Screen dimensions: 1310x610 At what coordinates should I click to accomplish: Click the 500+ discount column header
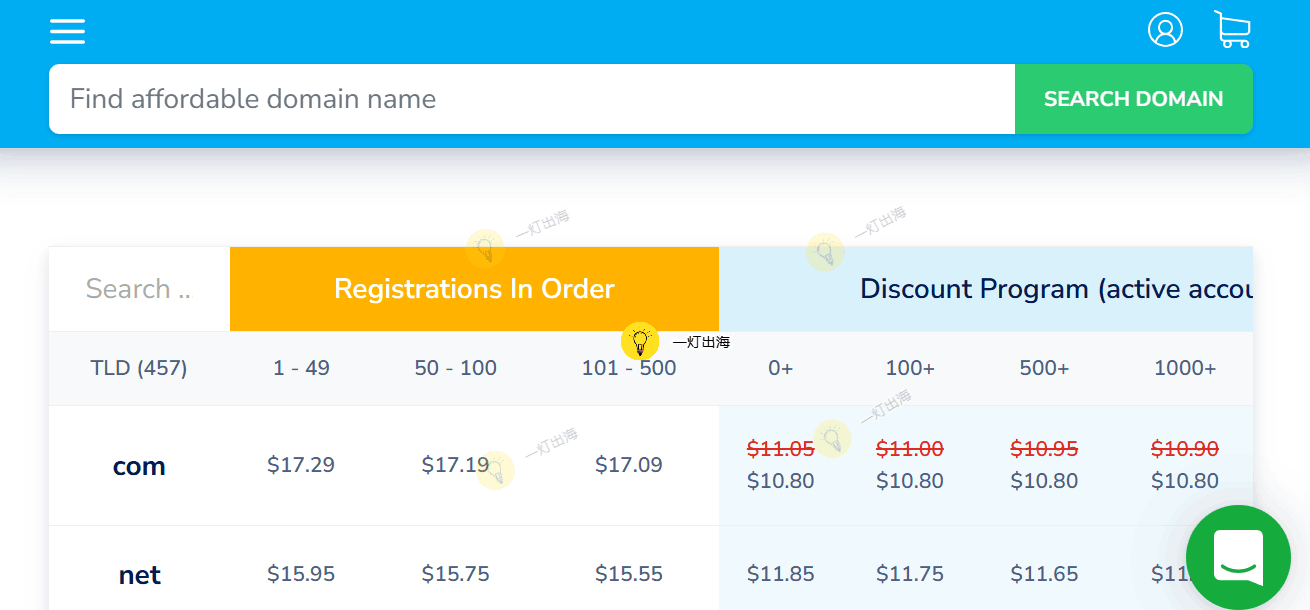click(1044, 368)
